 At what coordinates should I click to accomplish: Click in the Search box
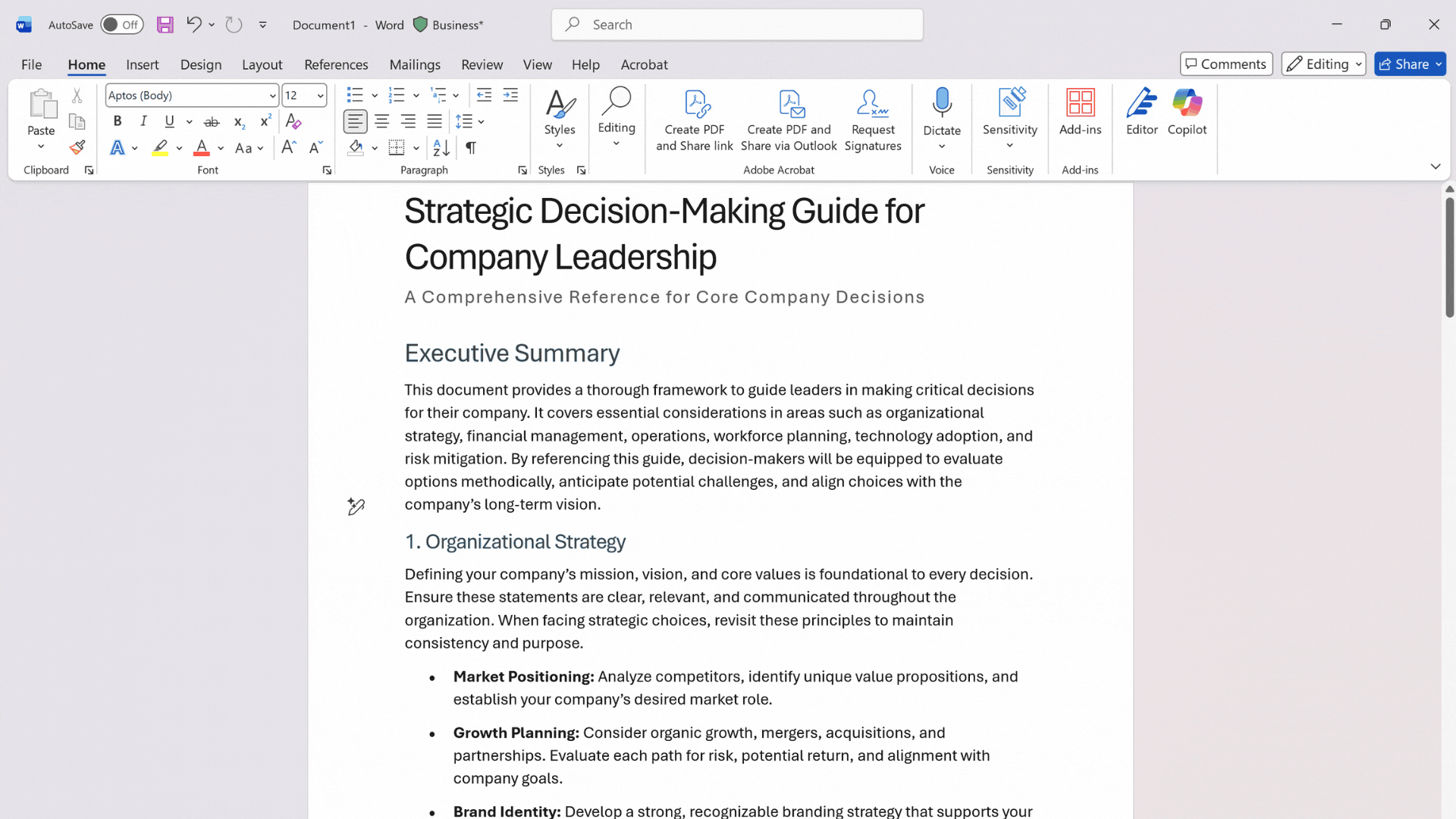click(737, 24)
